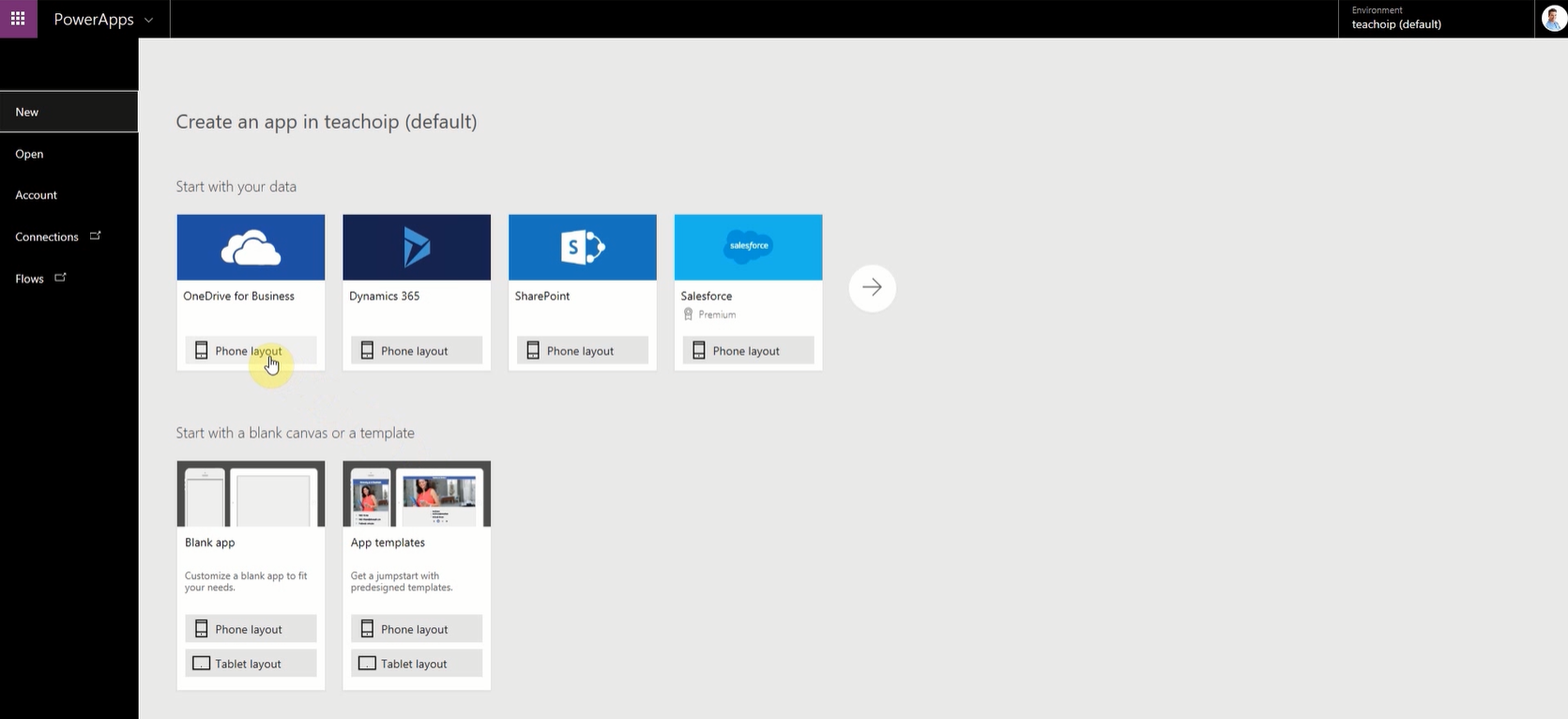The height and width of the screenshot is (719, 1568).
Task: Choose Phone layout for Blank app
Action: click(251, 629)
